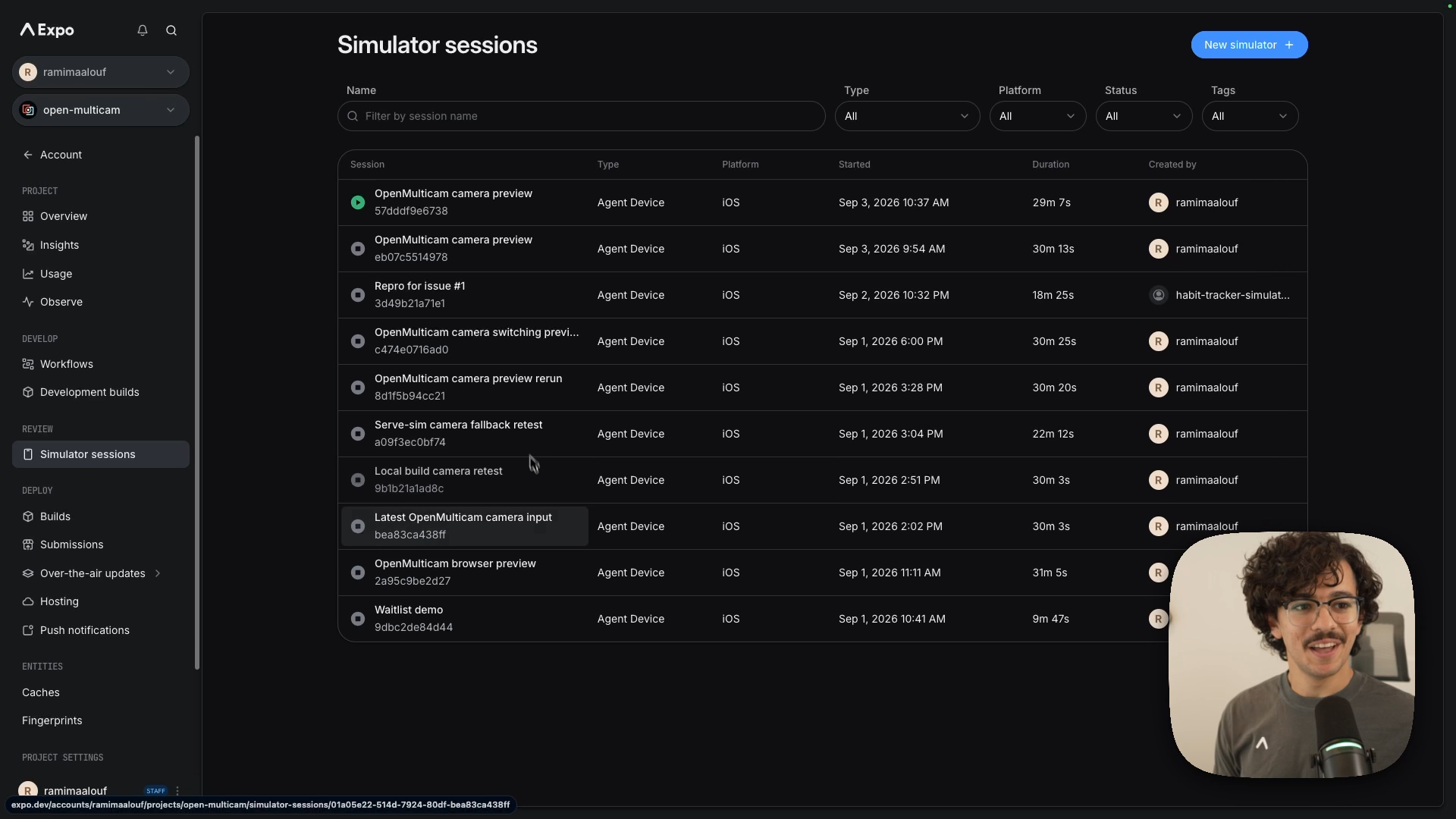1456x819 pixels.
Task: Click the Started column header
Action: pyautogui.click(x=854, y=165)
